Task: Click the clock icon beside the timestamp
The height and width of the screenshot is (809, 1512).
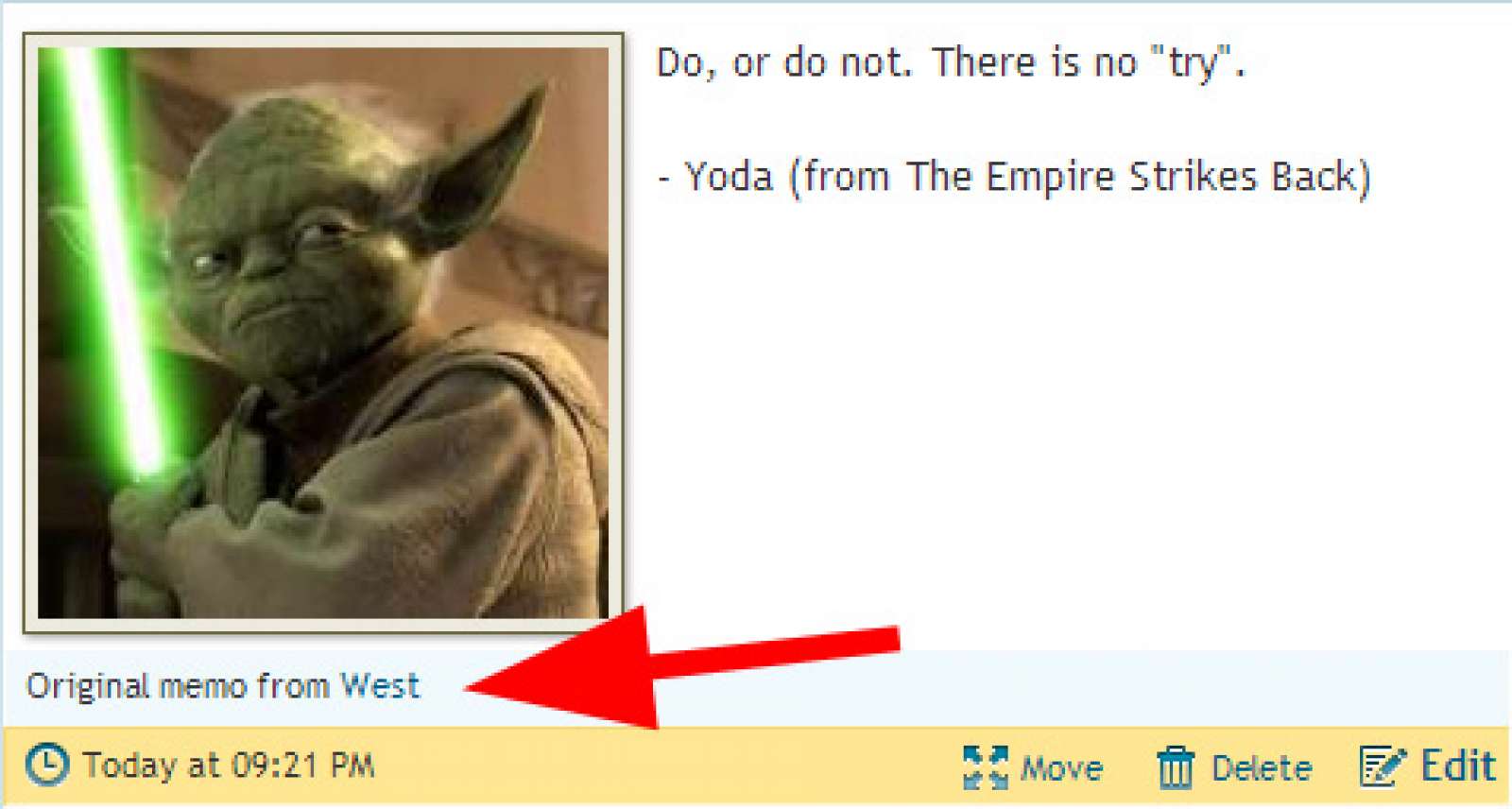Action: click(x=46, y=765)
